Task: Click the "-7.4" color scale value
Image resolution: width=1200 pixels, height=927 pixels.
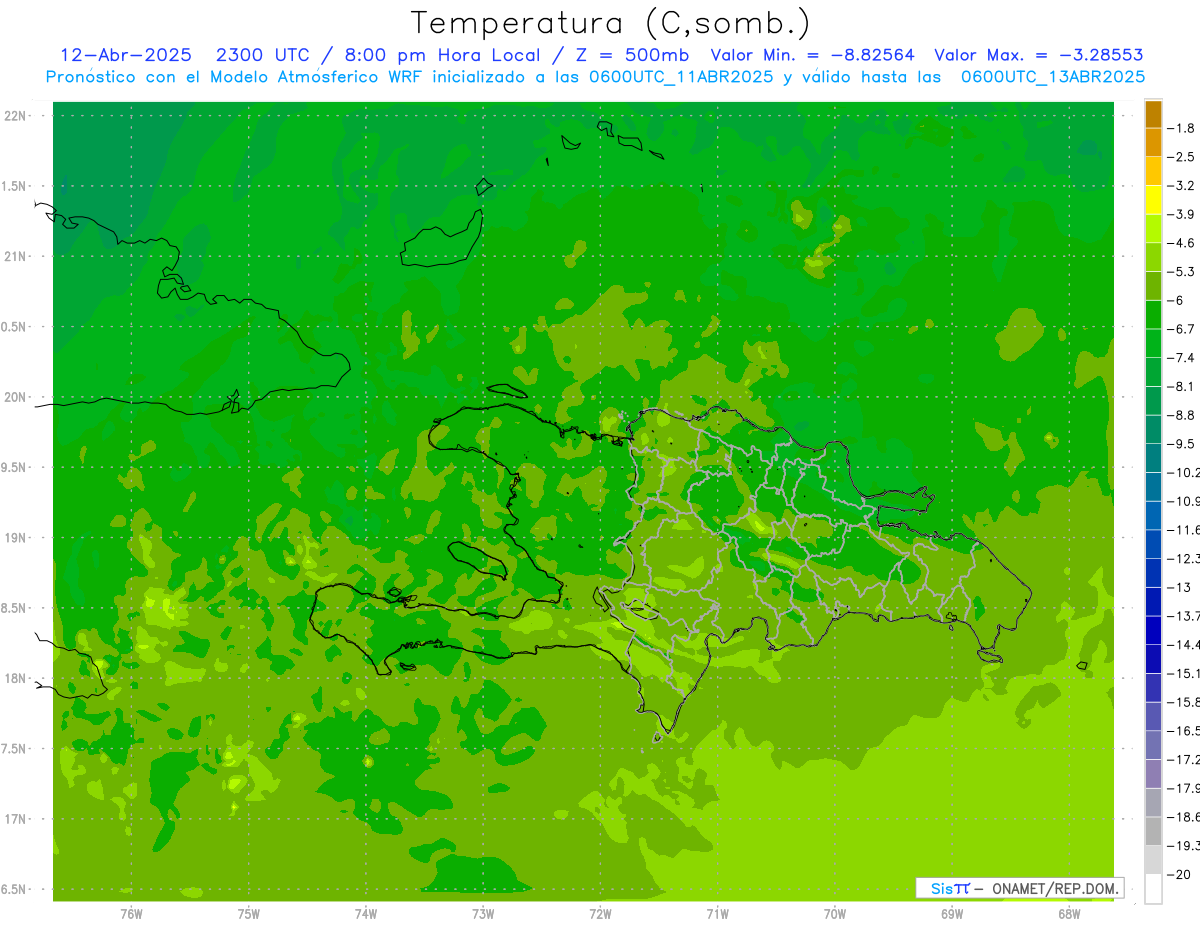Action: click(1181, 357)
